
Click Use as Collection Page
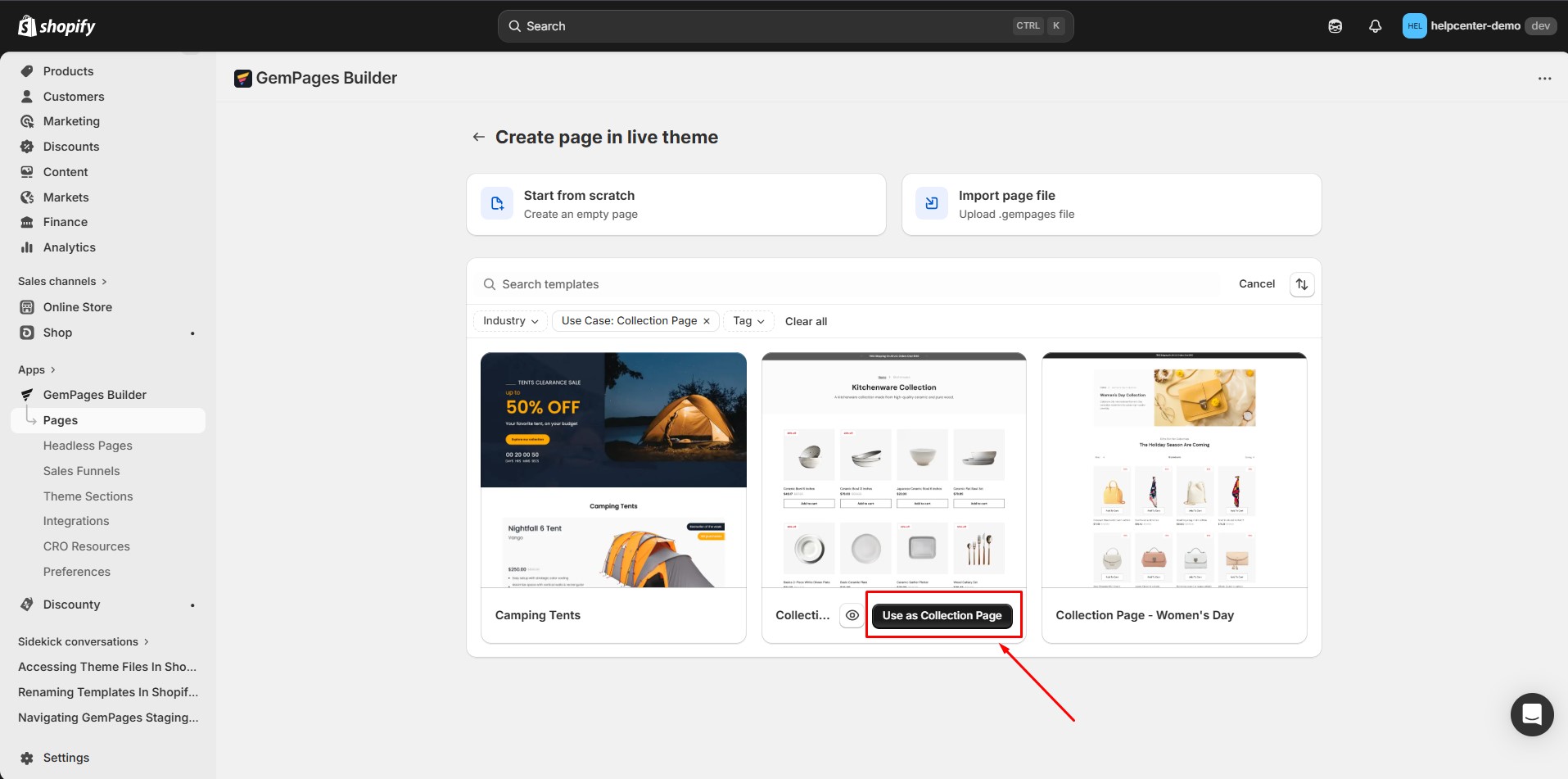[x=942, y=615]
